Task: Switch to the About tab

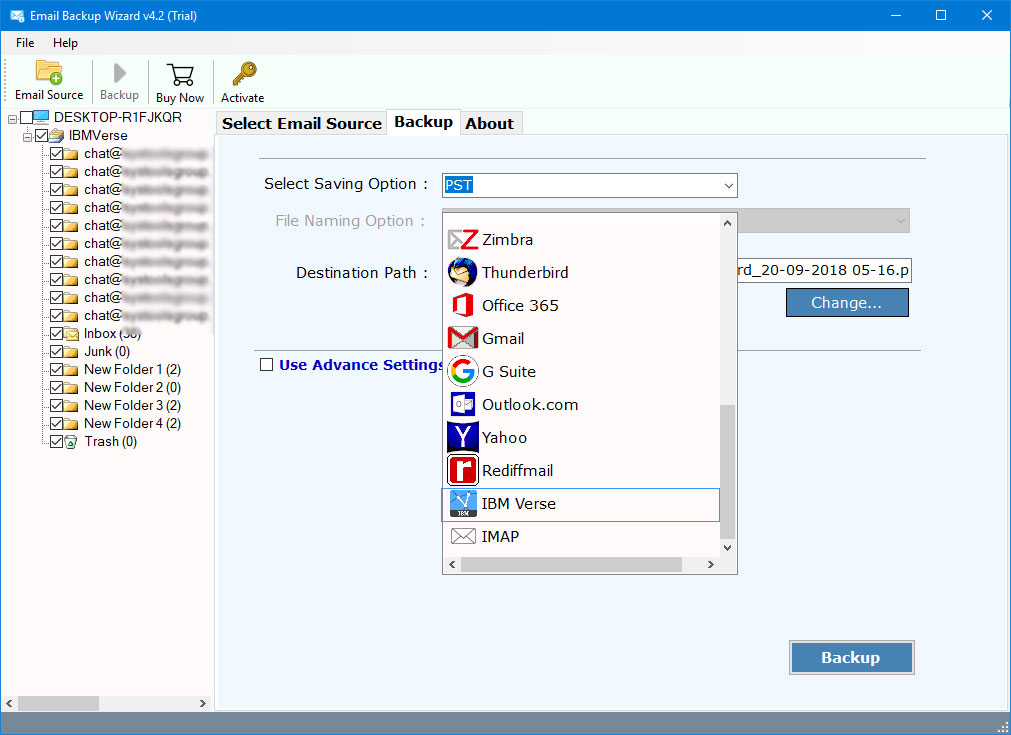Action: [490, 124]
